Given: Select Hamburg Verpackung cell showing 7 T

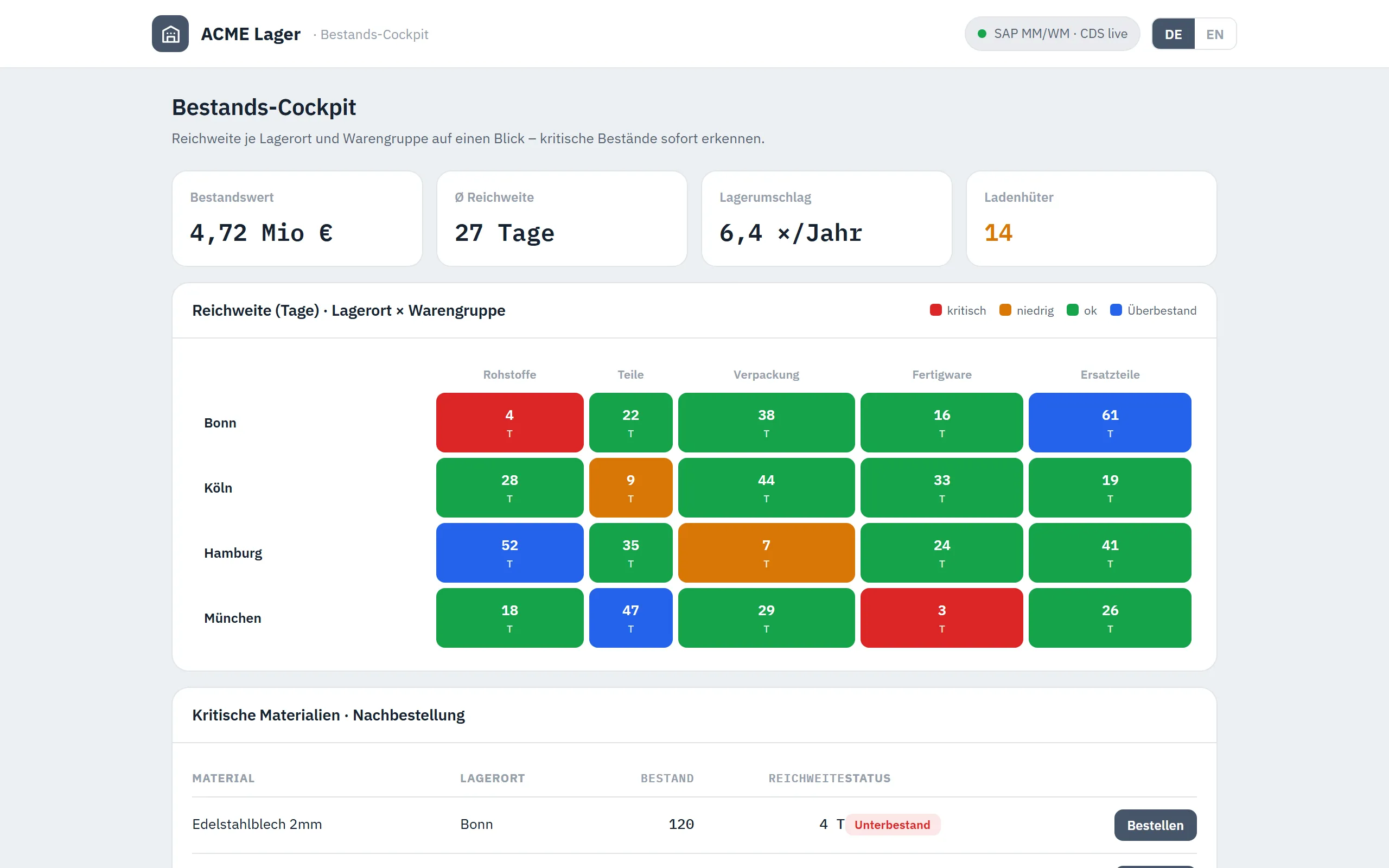Looking at the screenshot, I should [766, 553].
